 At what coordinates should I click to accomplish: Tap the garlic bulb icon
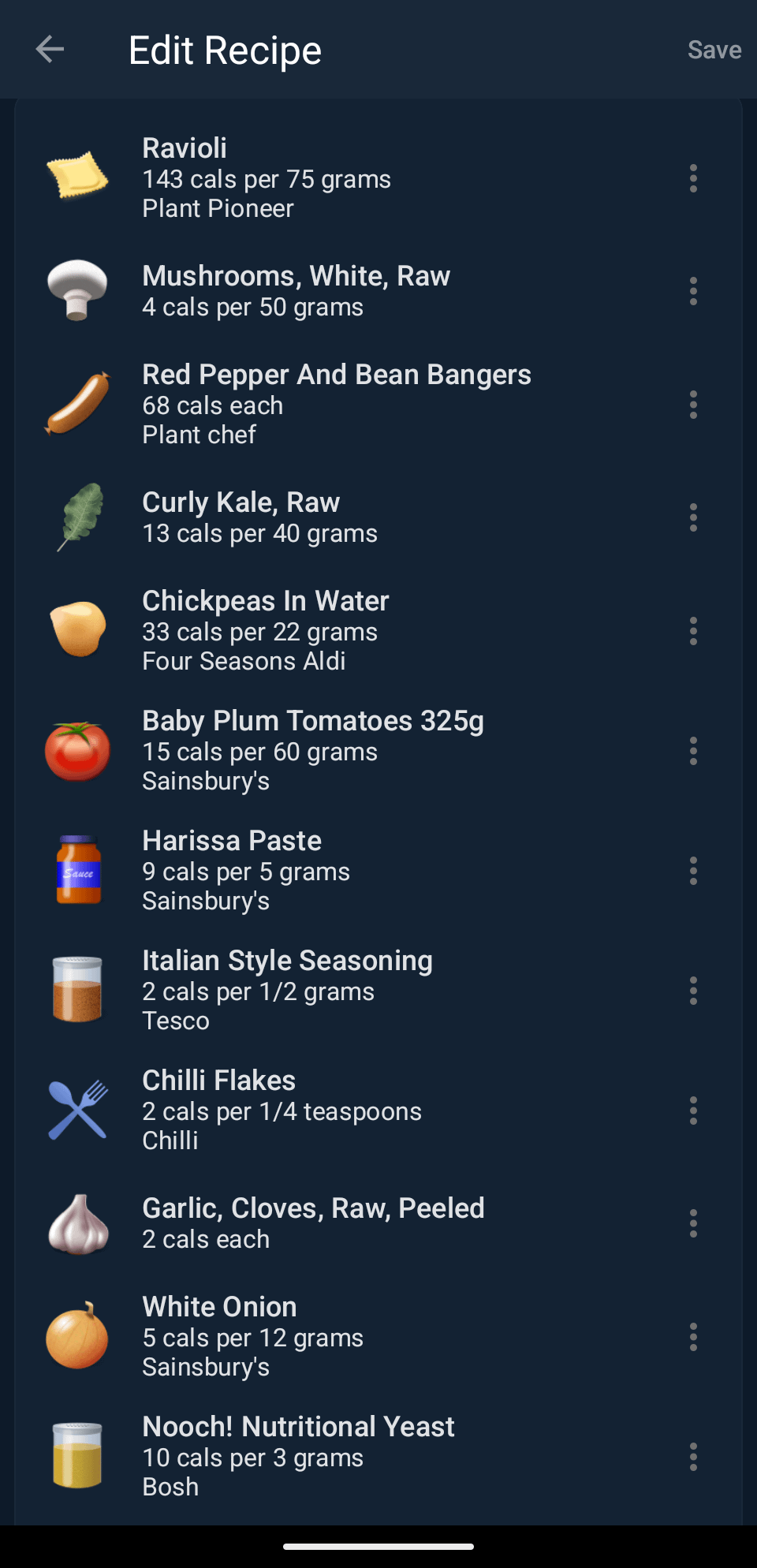point(78,1223)
